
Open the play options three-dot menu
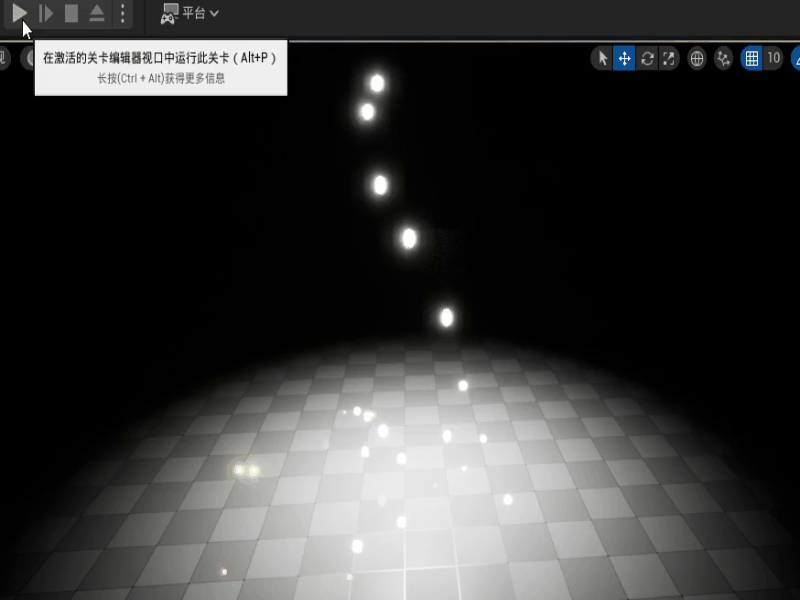(x=122, y=13)
